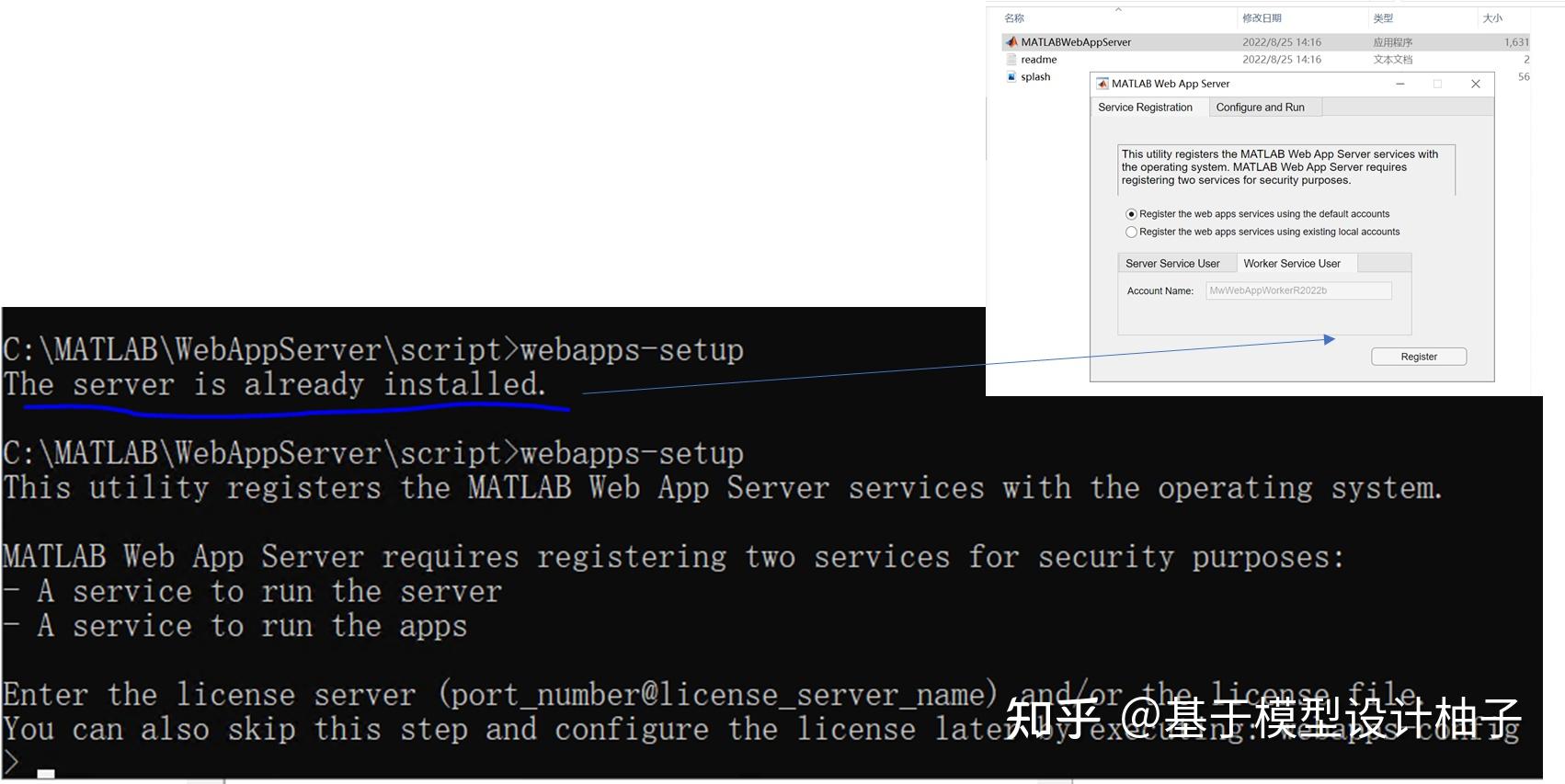Sort files by the 名称 column header
This screenshot has height=784, width=1565.
(x=1014, y=18)
